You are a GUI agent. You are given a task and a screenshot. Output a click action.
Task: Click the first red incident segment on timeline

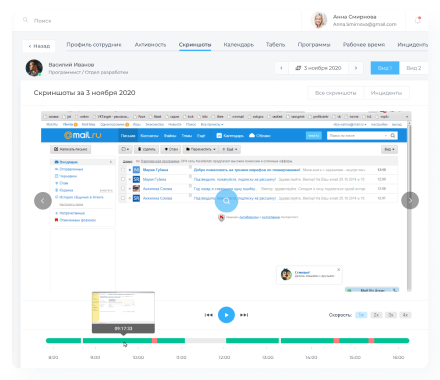[154, 341]
